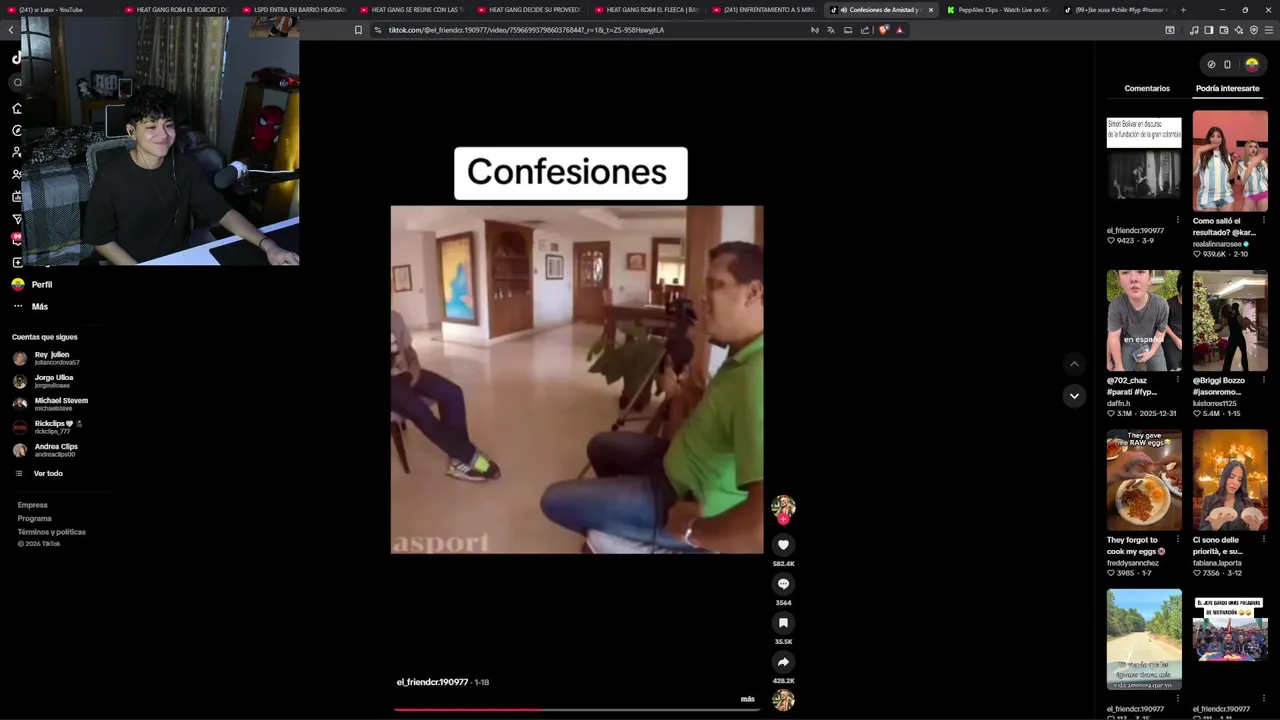The image size is (1280, 720).
Task: Open Christmas tree @Briggi Bozzo thumbnail
Action: coord(1230,320)
